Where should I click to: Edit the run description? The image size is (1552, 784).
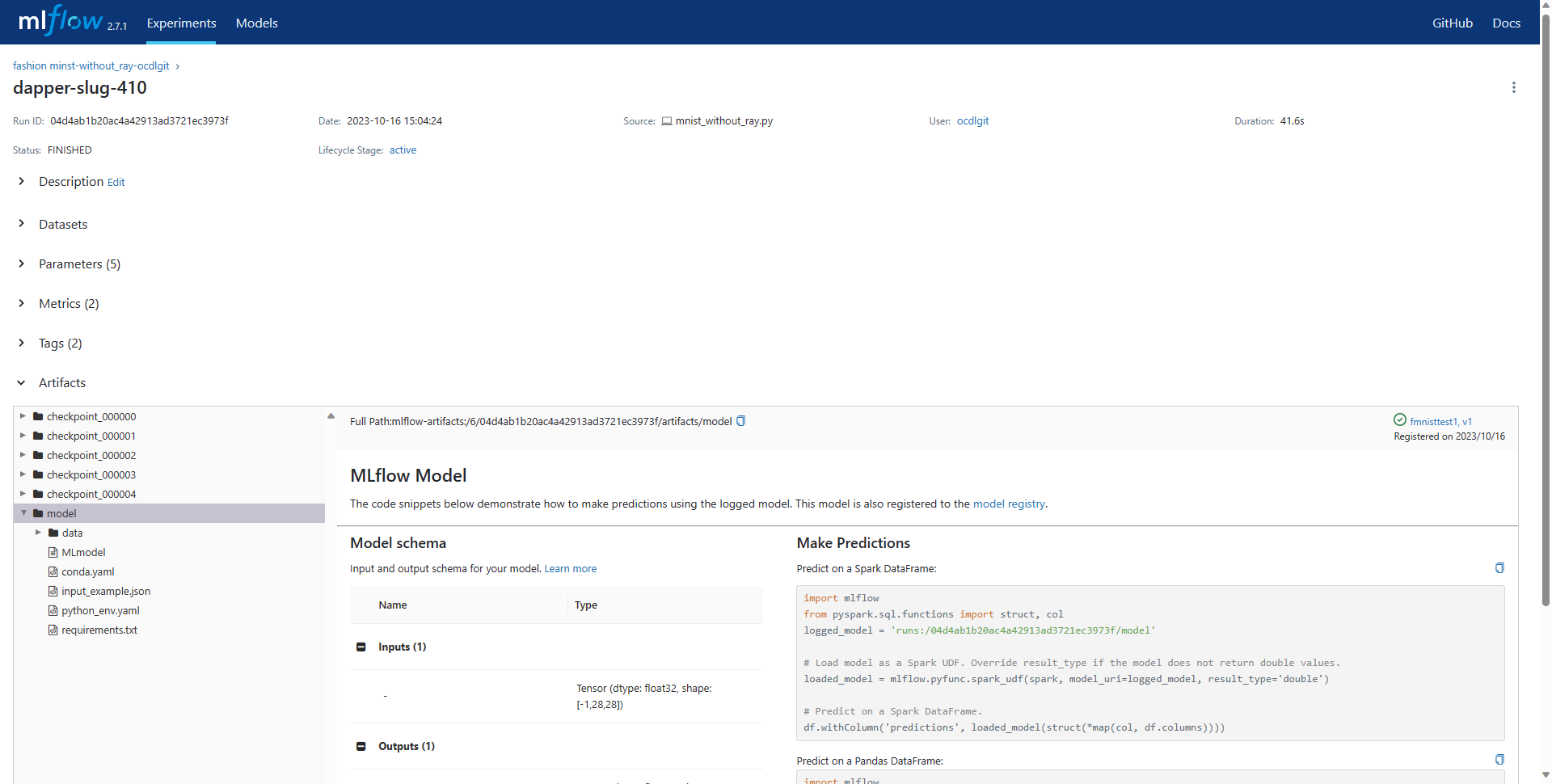click(x=116, y=183)
